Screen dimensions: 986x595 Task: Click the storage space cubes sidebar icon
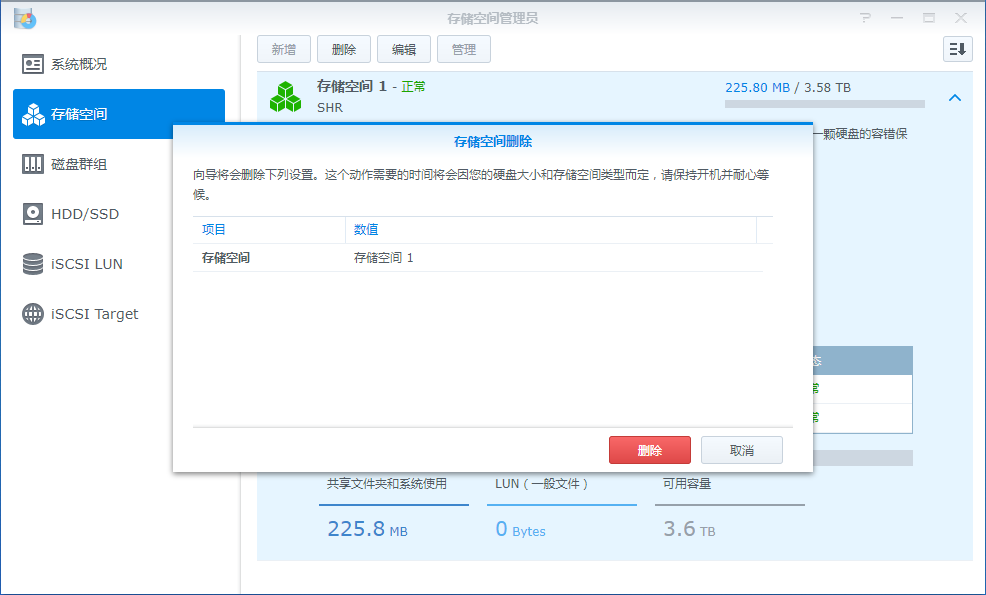click(33, 114)
